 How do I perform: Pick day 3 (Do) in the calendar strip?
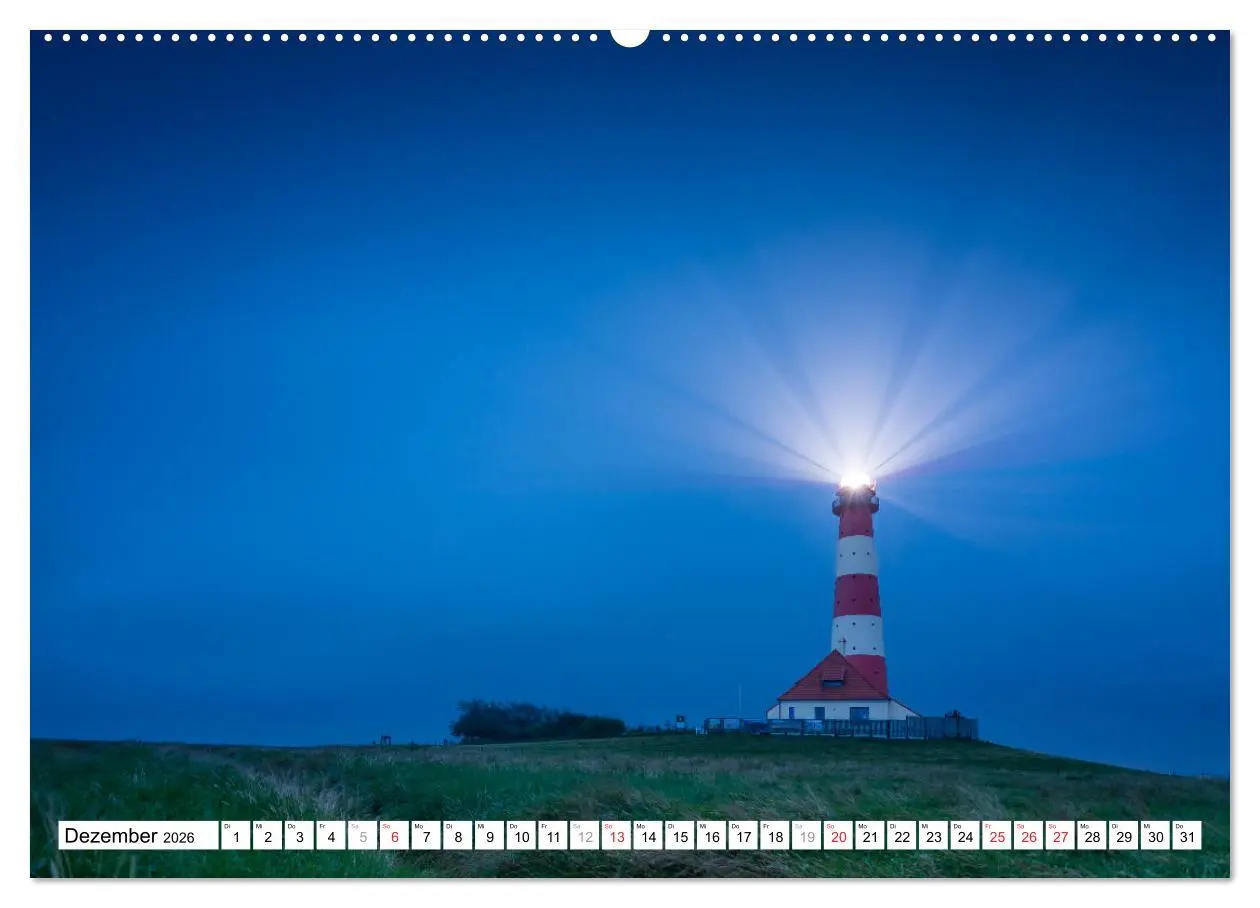pos(299,836)
